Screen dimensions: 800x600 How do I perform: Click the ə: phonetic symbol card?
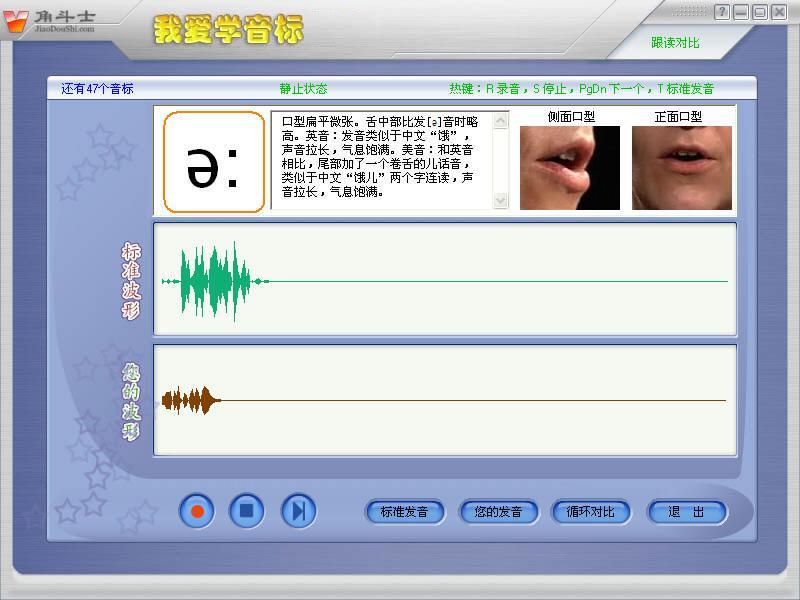pos(214,162)
